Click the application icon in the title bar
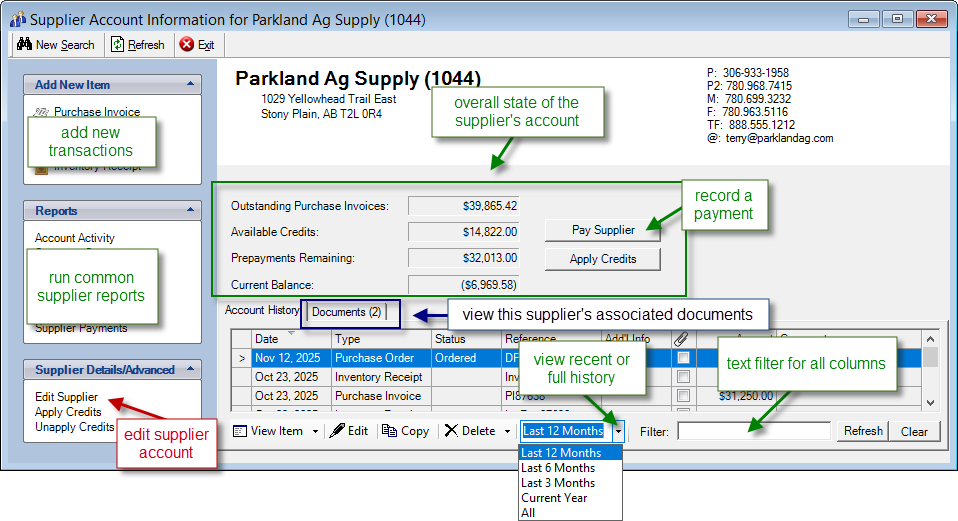Image resolution: width=958 pixels, height=521 pixels. (x=18, y=20)
